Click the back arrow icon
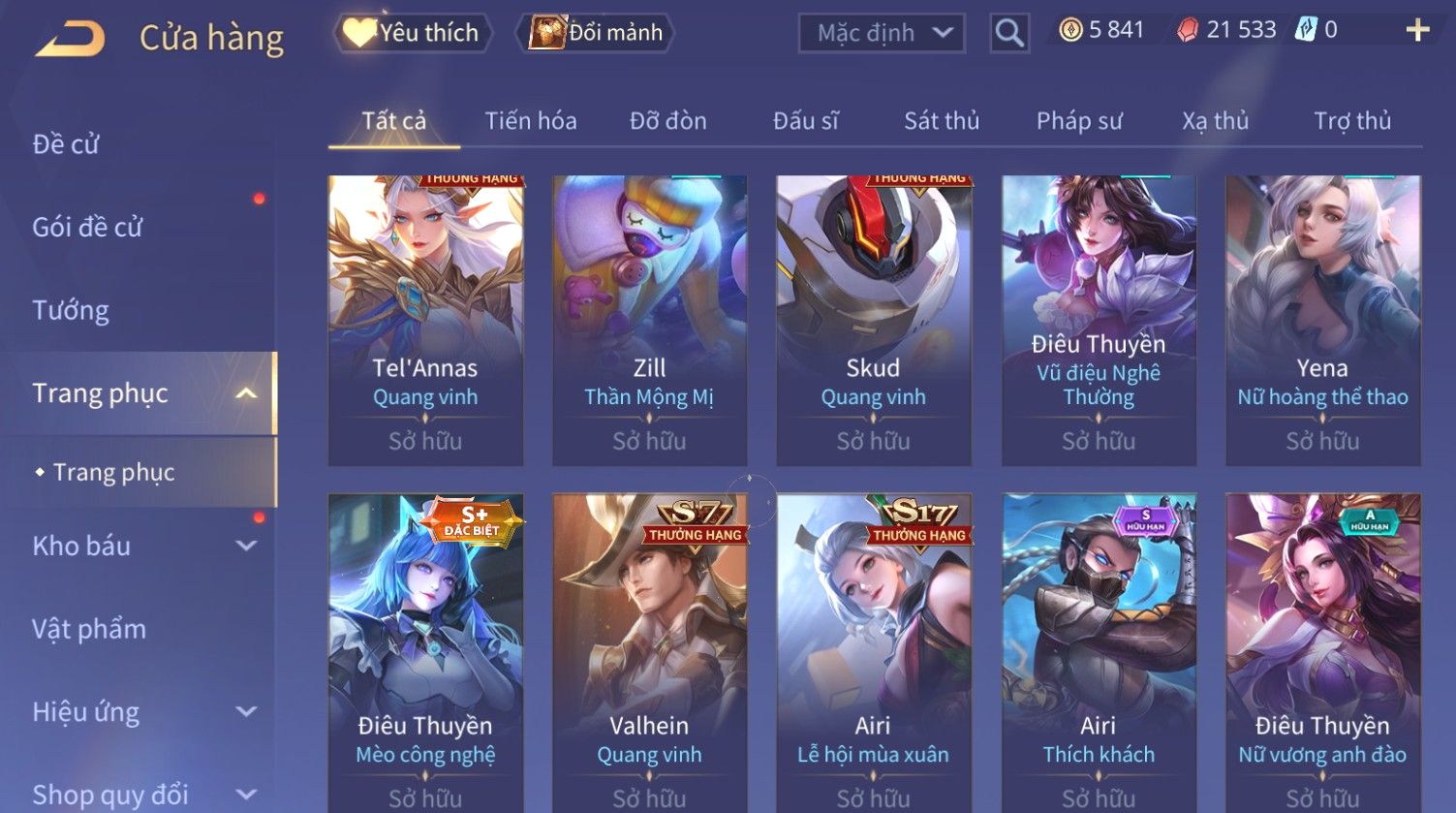Screen dimensions: 1456x813 point(70,39)
